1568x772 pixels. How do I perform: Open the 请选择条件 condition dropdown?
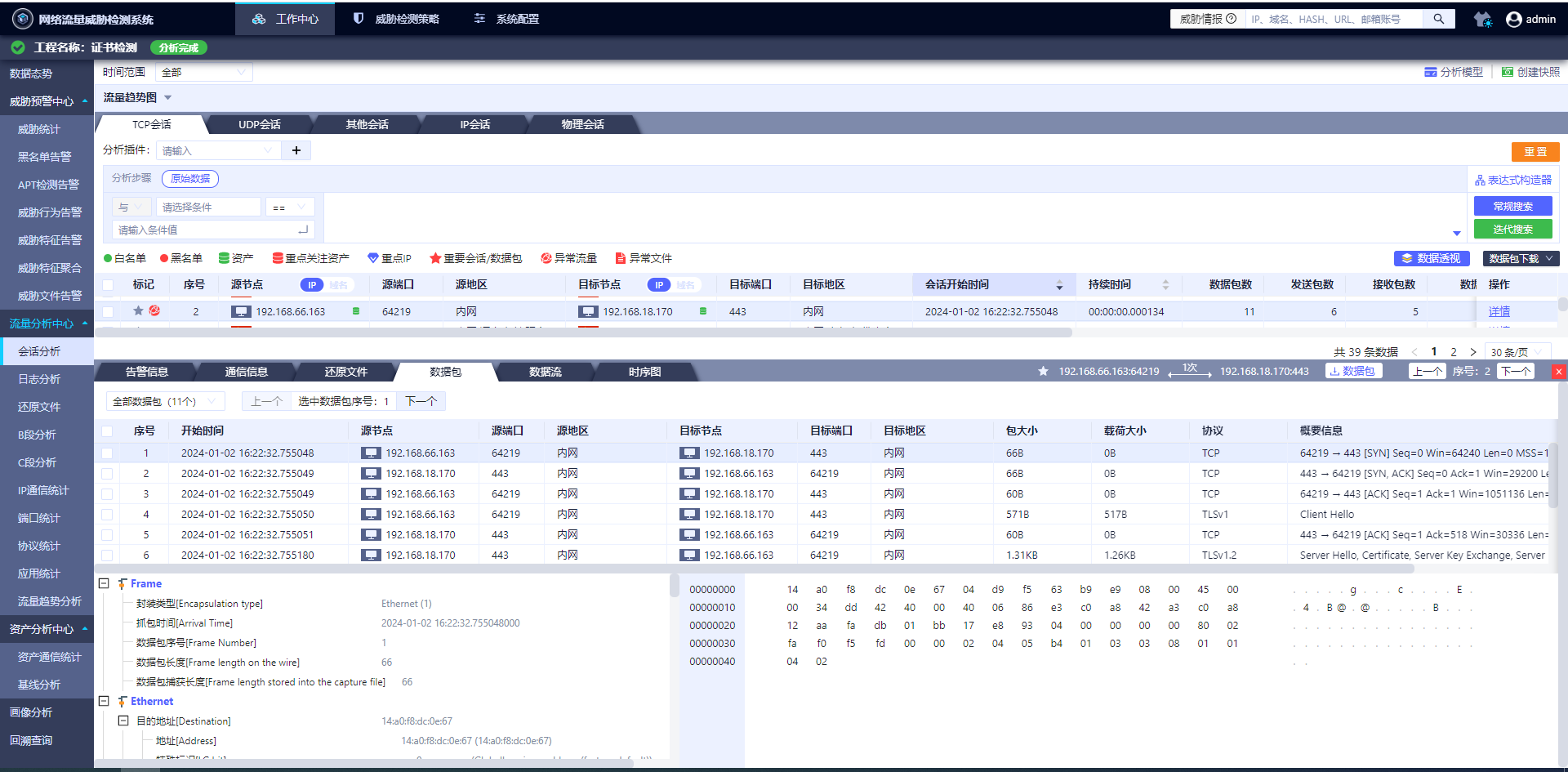[208, 207]
